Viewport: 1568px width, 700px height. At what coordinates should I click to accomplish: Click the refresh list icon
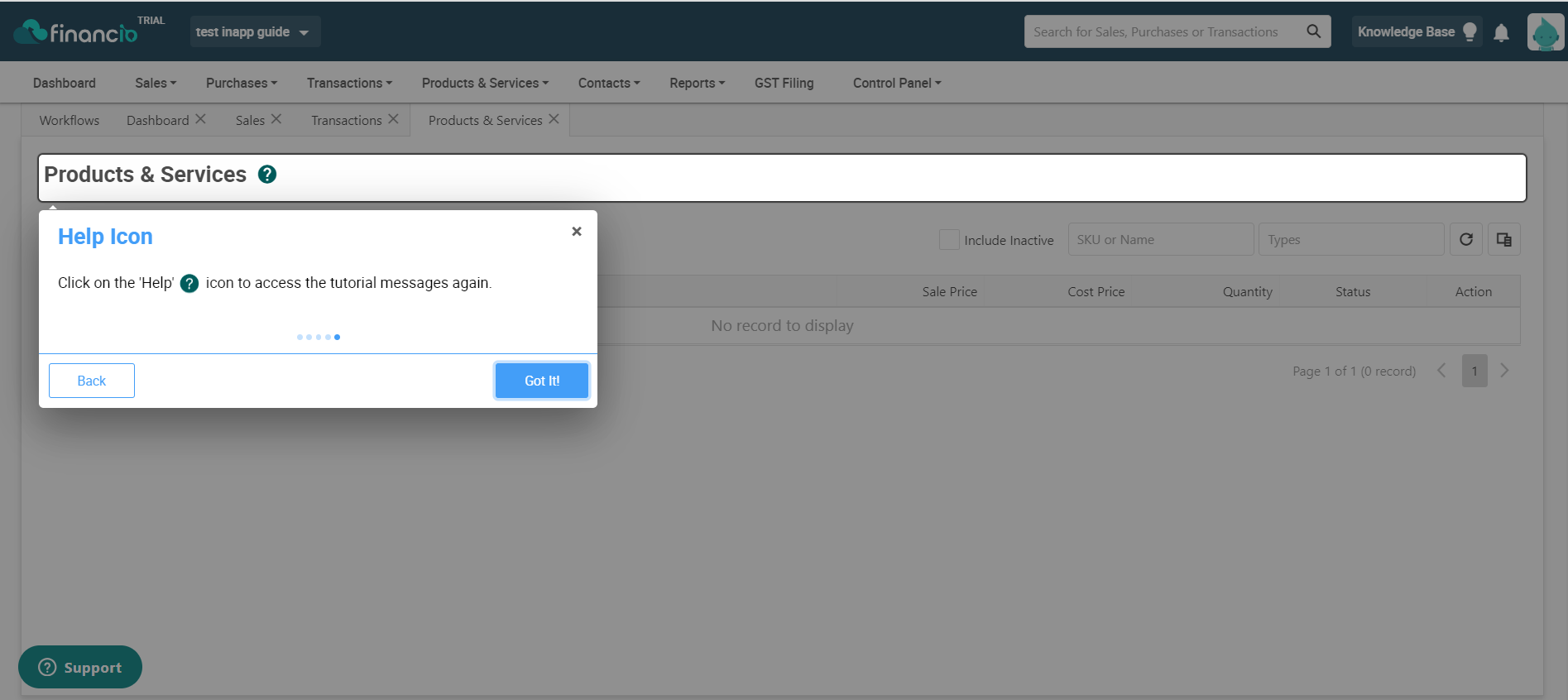pyautogui.click(x=1465, y=239)
